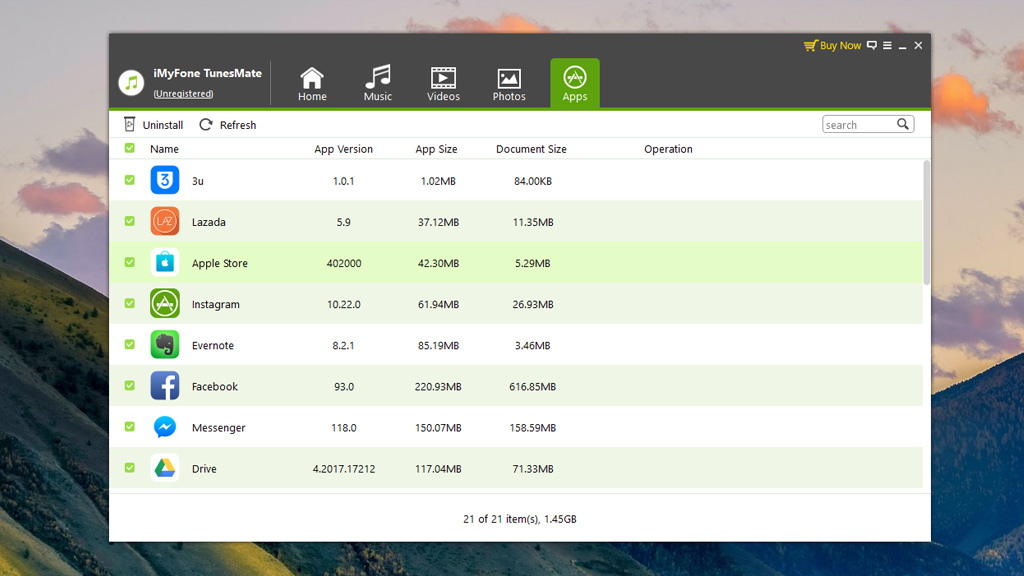This screenshot has height=576, width=1024.
Task: Click the Lazada app icon
Action: 165,221
